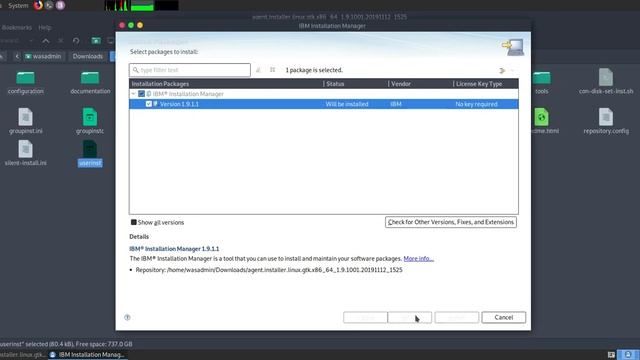Select silent-install.ini file in file manager
This screenshot has height=360, width=640.
[25, 153]
